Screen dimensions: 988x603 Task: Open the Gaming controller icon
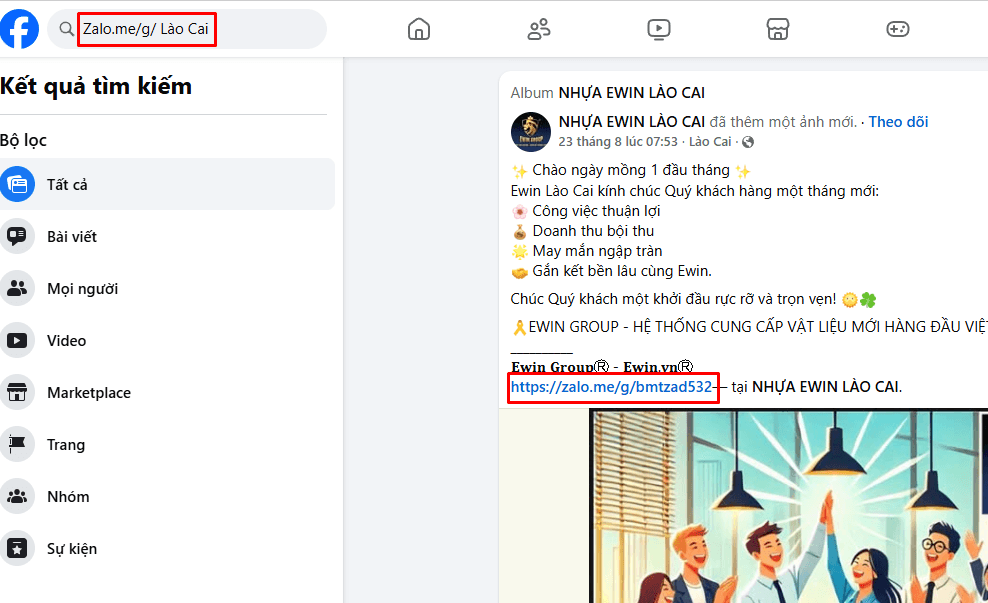[898, 29]
